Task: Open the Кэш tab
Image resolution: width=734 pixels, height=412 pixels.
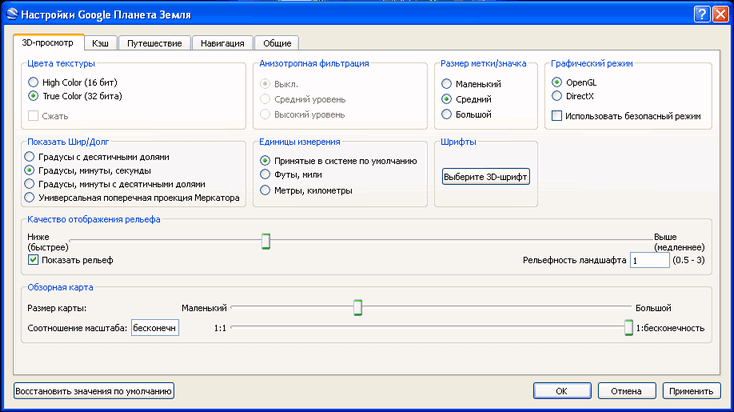Action: (x=100, y=43)
